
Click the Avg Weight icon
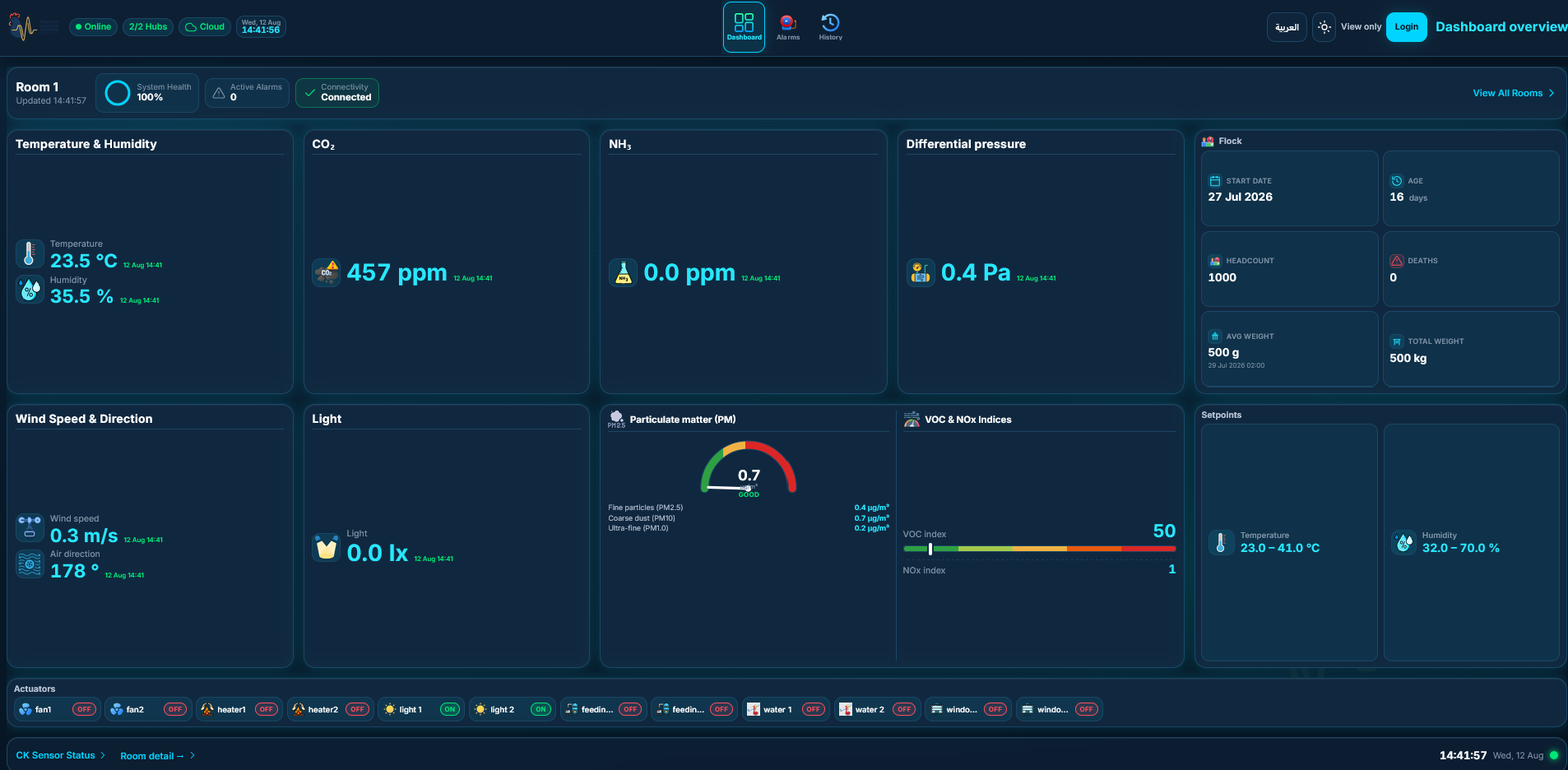(x=1215, y=336)
